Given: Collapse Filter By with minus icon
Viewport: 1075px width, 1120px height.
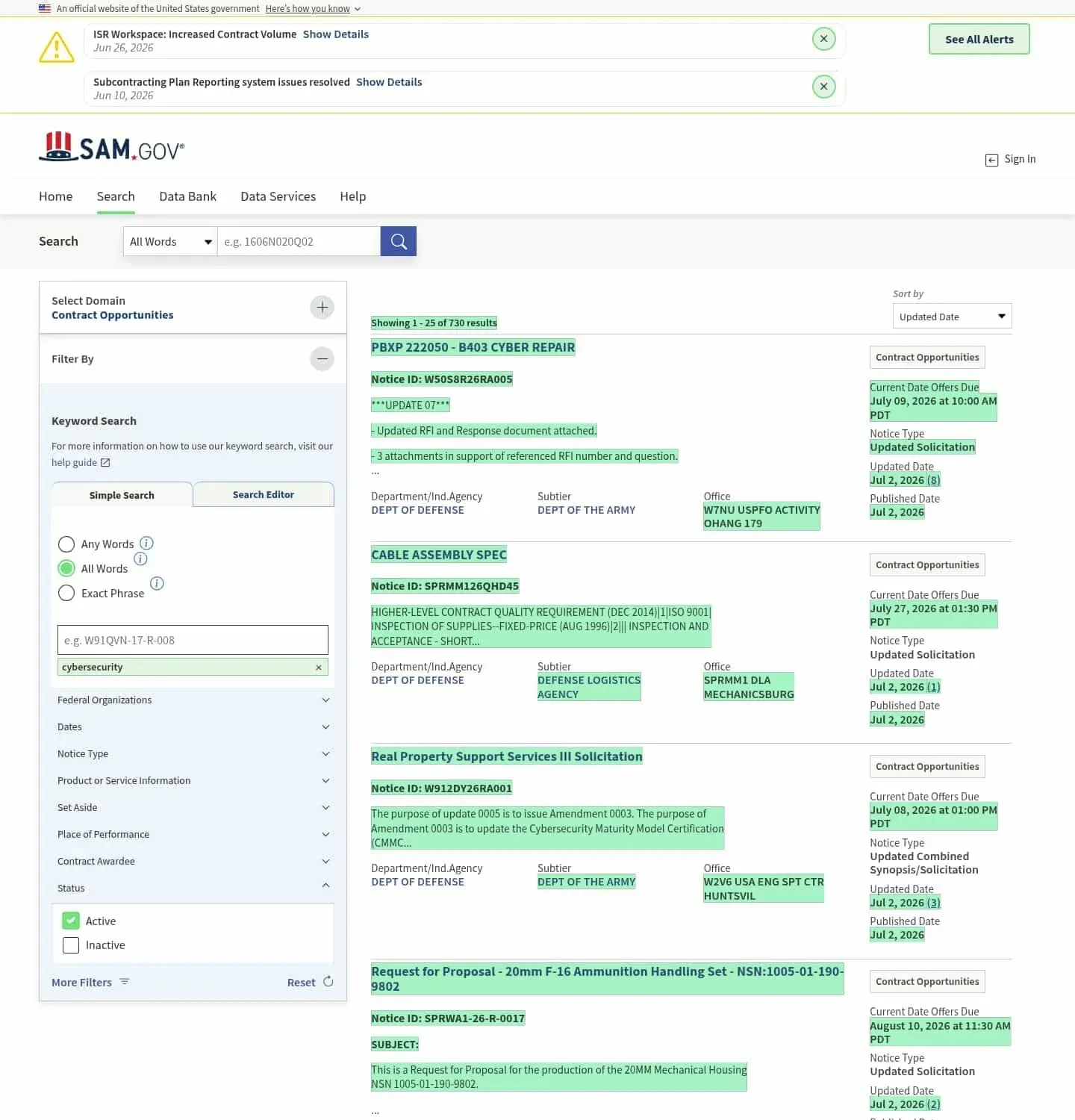Looking at the screenshot, I should [x=322, y=358].
